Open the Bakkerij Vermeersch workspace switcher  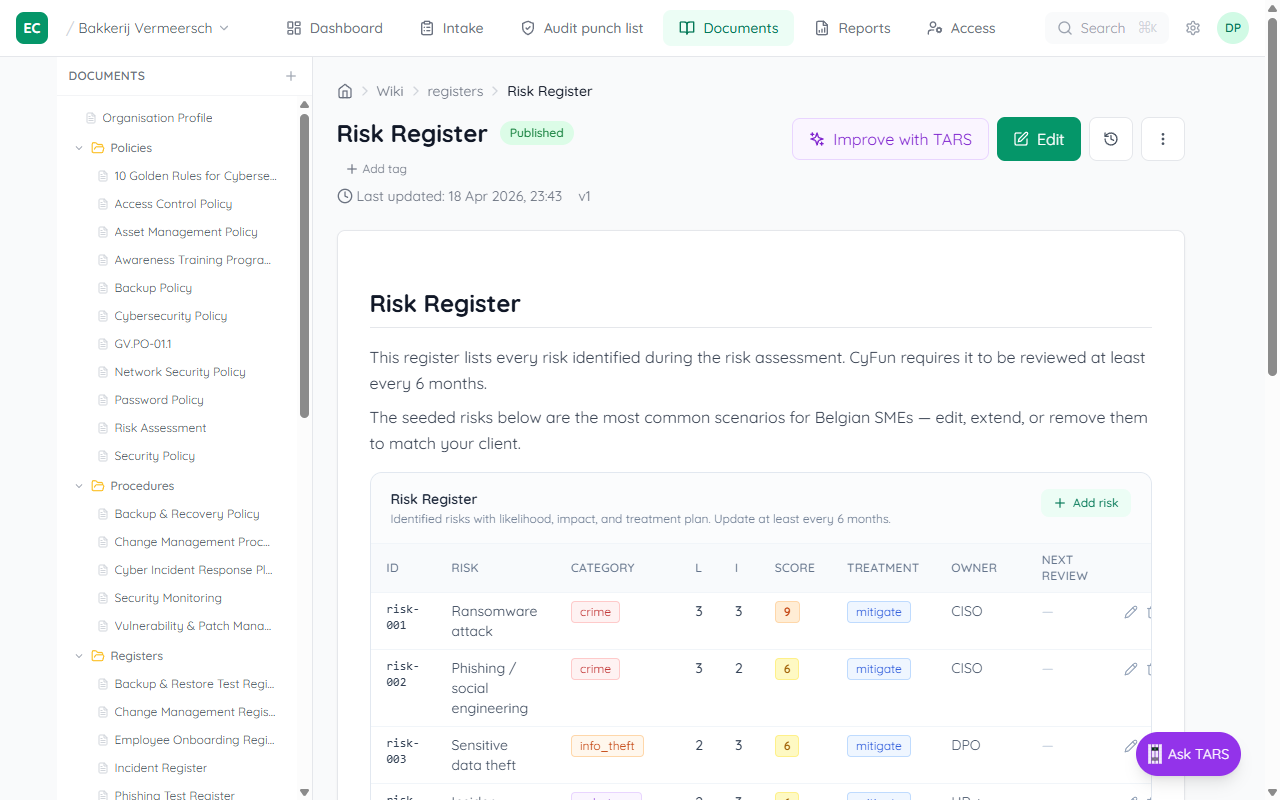click(x=147, y=28)
